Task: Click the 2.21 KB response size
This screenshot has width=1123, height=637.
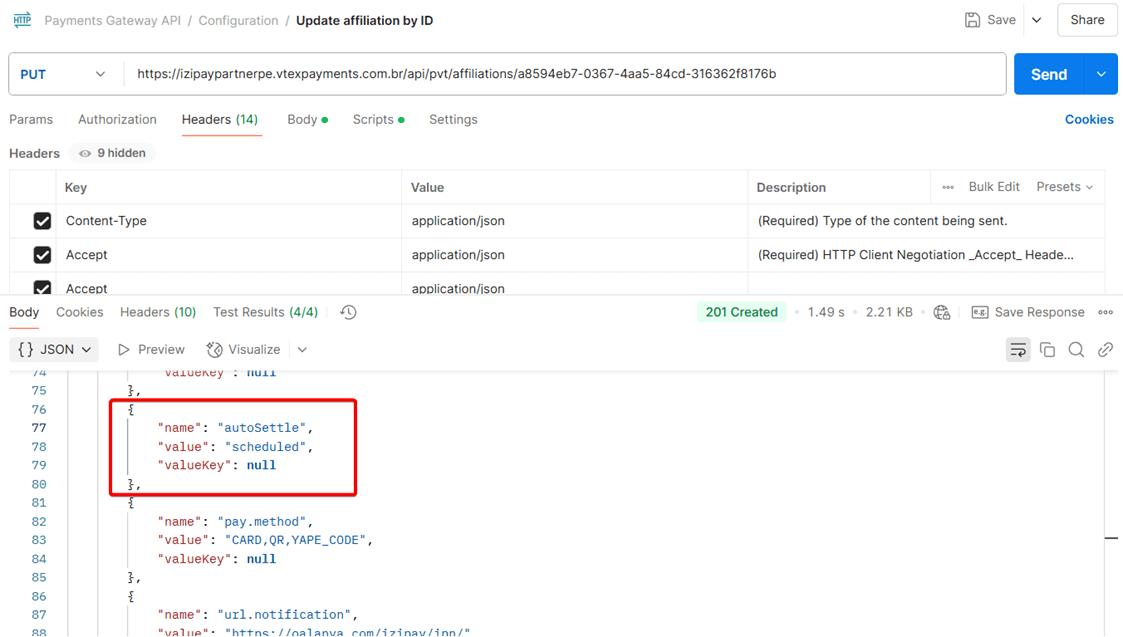Action: 889,312
